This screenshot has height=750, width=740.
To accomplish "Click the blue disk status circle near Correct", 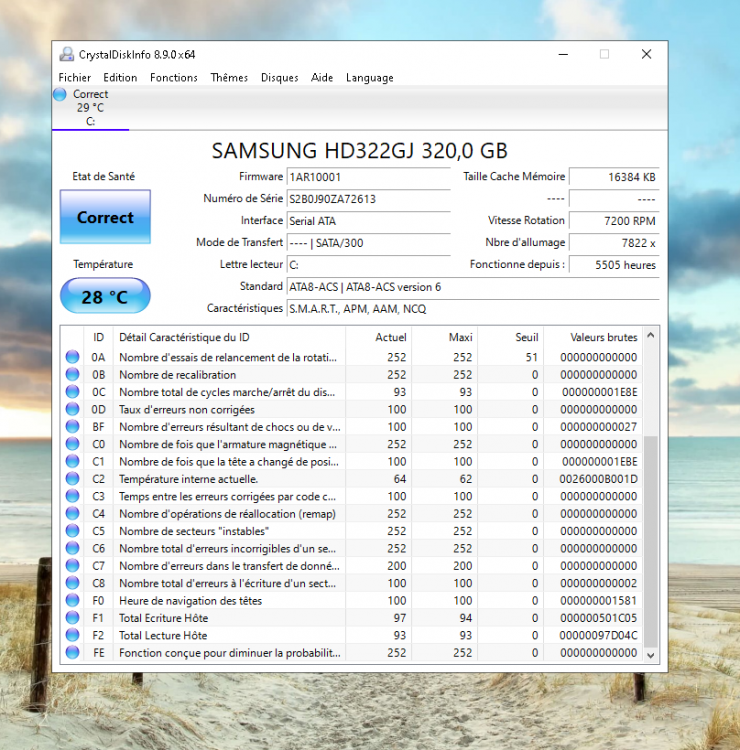I will click(x=60, y=94).
